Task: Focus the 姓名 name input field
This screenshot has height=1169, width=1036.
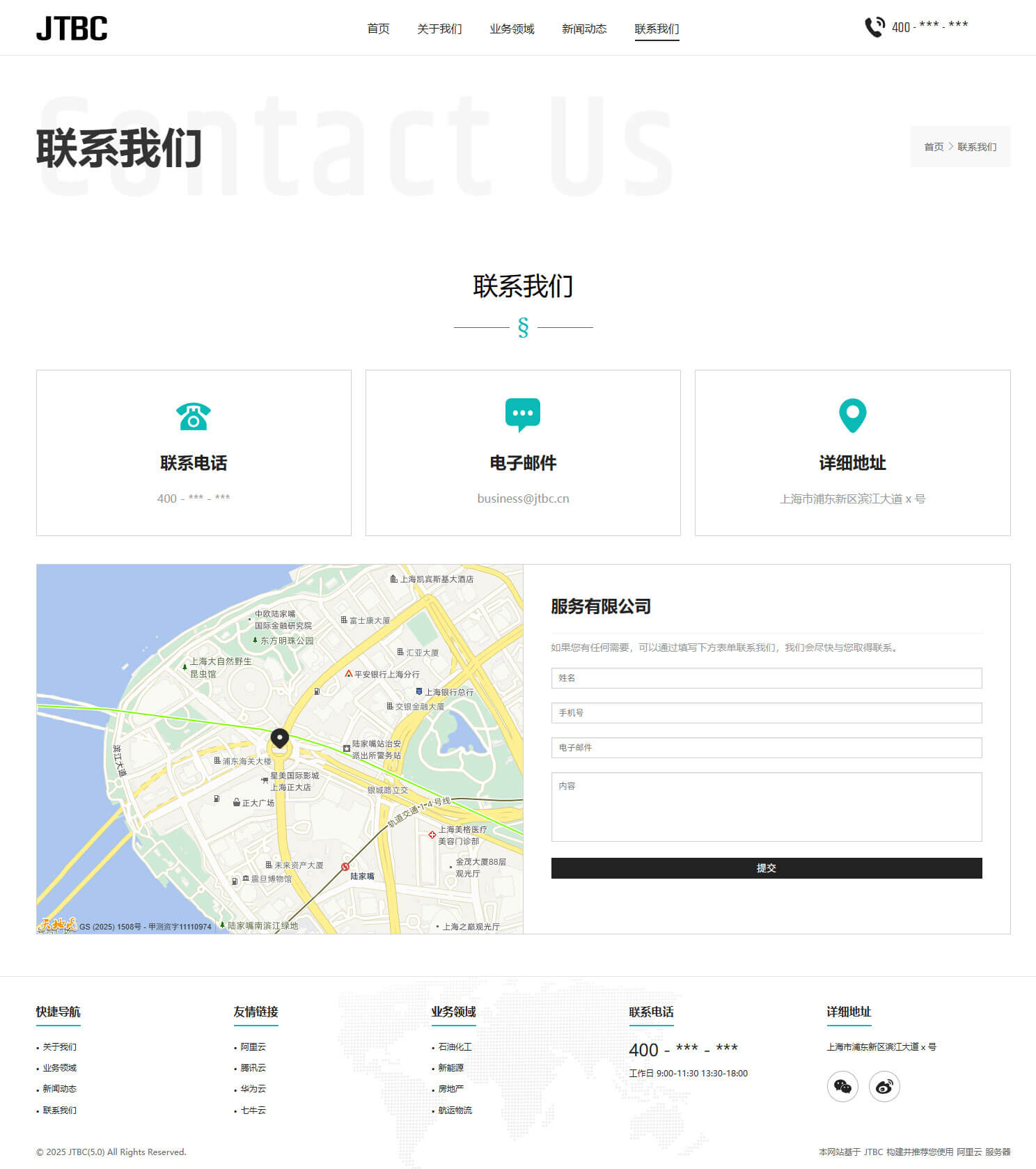Action: (x=766, y=678)
